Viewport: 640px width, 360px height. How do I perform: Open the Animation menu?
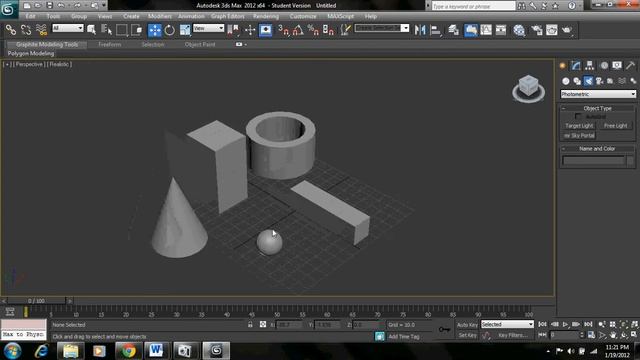point(191,16)
